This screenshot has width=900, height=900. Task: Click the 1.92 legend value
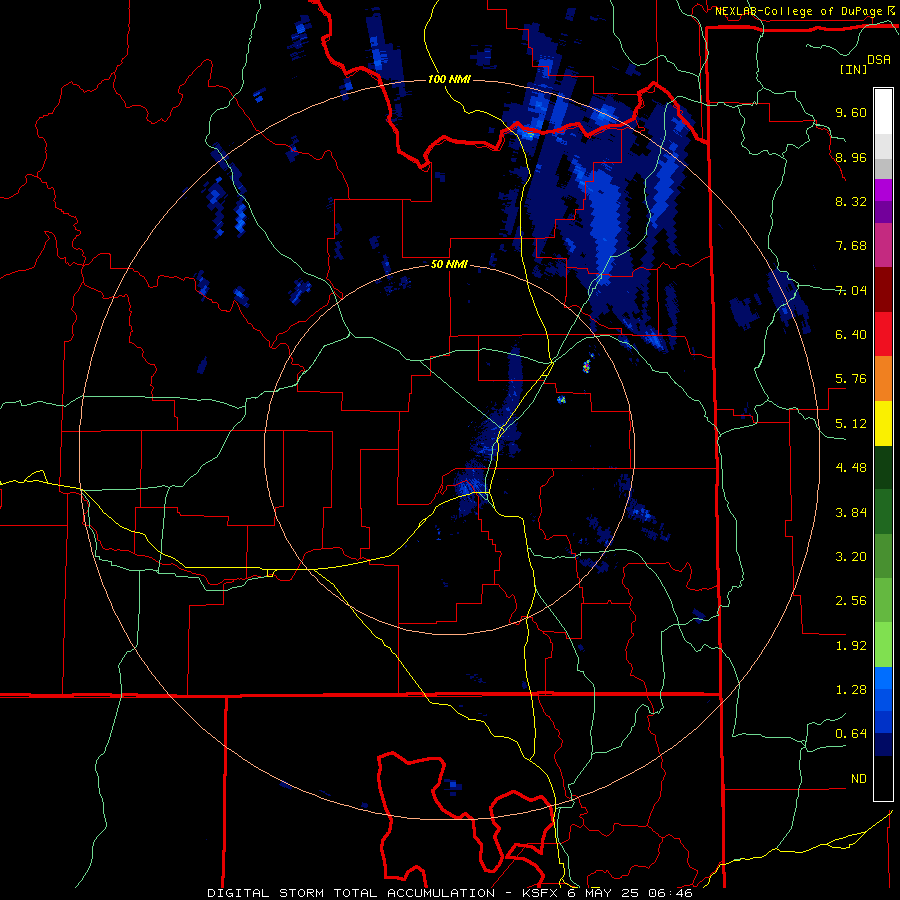[851, 646]
